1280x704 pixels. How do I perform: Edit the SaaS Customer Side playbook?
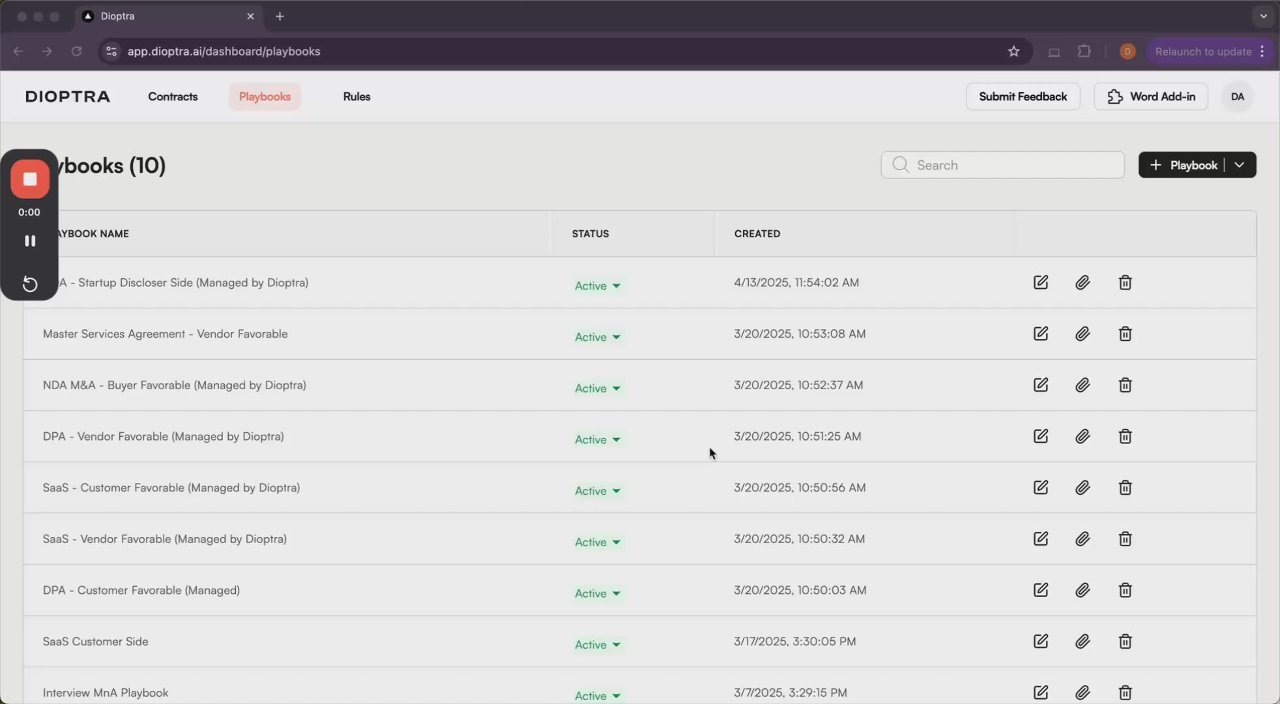[1041, 641]
